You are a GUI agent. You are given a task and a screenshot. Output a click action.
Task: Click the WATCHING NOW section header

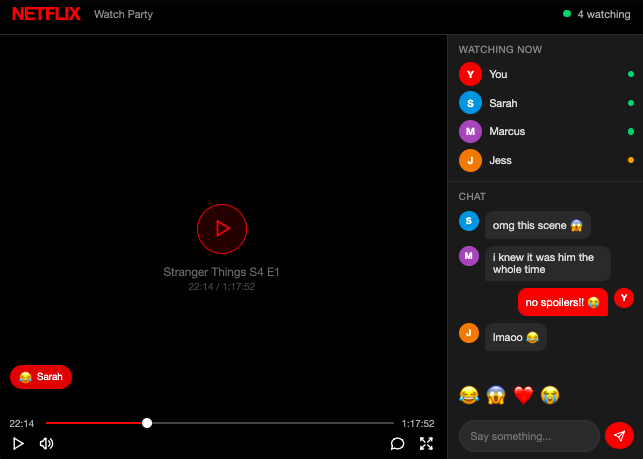(500, 50)
